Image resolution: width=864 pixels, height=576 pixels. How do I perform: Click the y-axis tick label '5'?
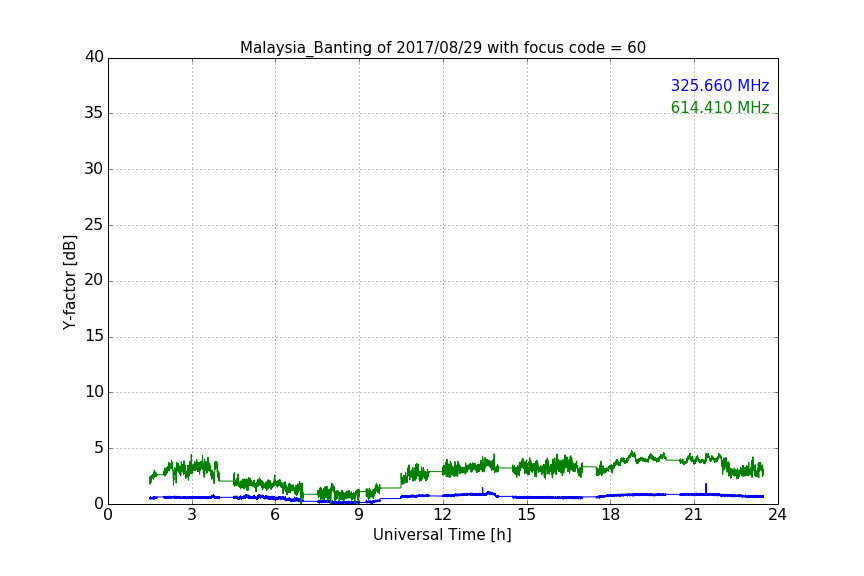coord(99,448)
